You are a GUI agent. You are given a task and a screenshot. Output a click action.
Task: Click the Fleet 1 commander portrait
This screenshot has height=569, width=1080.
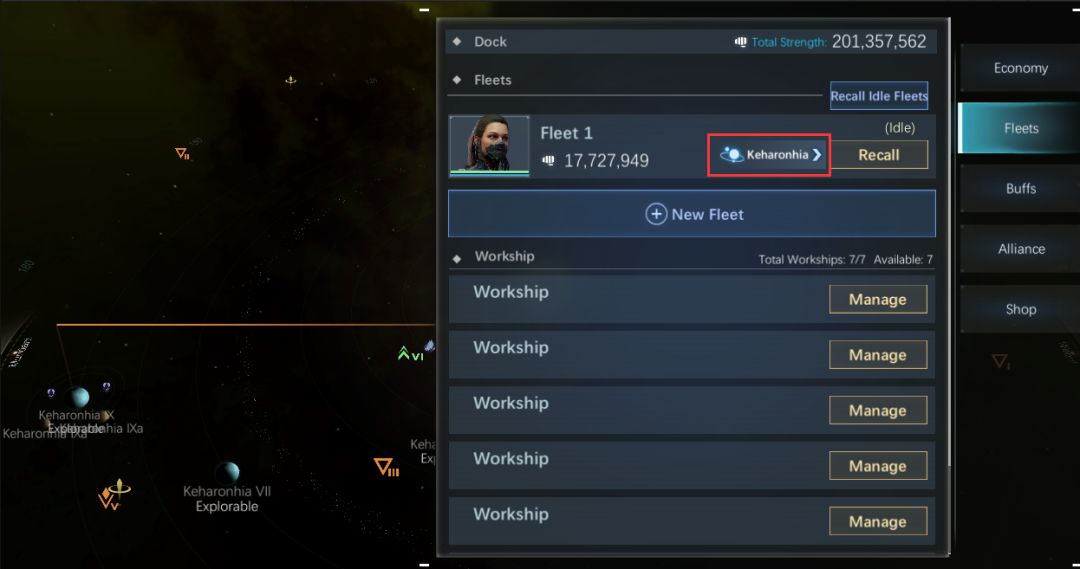[489, 146]
